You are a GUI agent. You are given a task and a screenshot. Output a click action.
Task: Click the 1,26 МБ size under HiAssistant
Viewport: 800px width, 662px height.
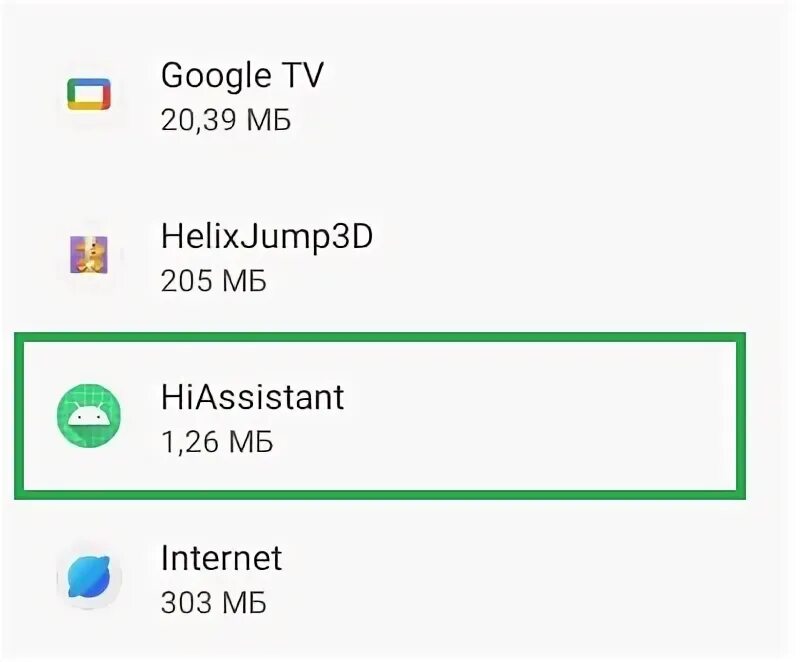tap(217, 442)
